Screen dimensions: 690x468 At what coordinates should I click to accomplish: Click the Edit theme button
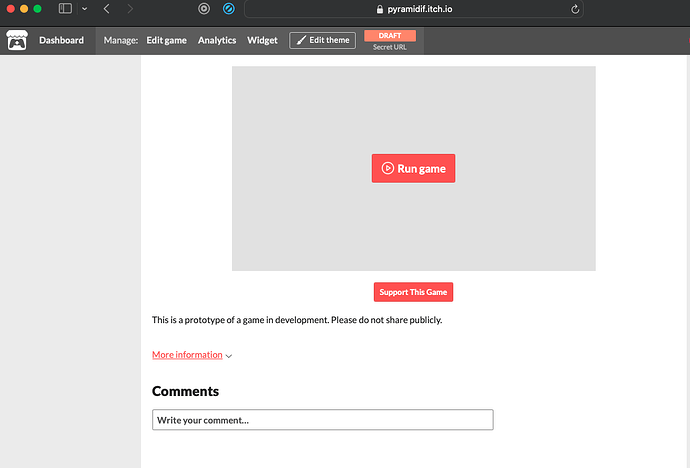[x=322, y=40]
